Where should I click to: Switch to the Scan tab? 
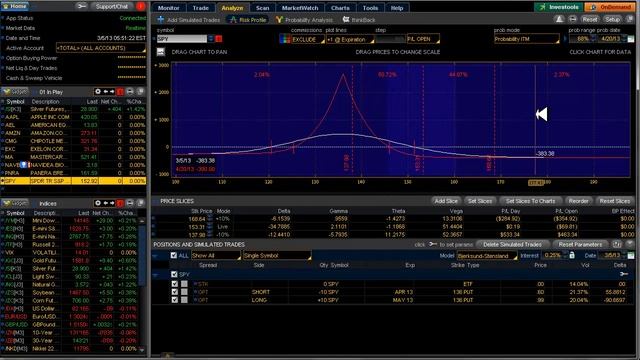(x=262, y=8)
